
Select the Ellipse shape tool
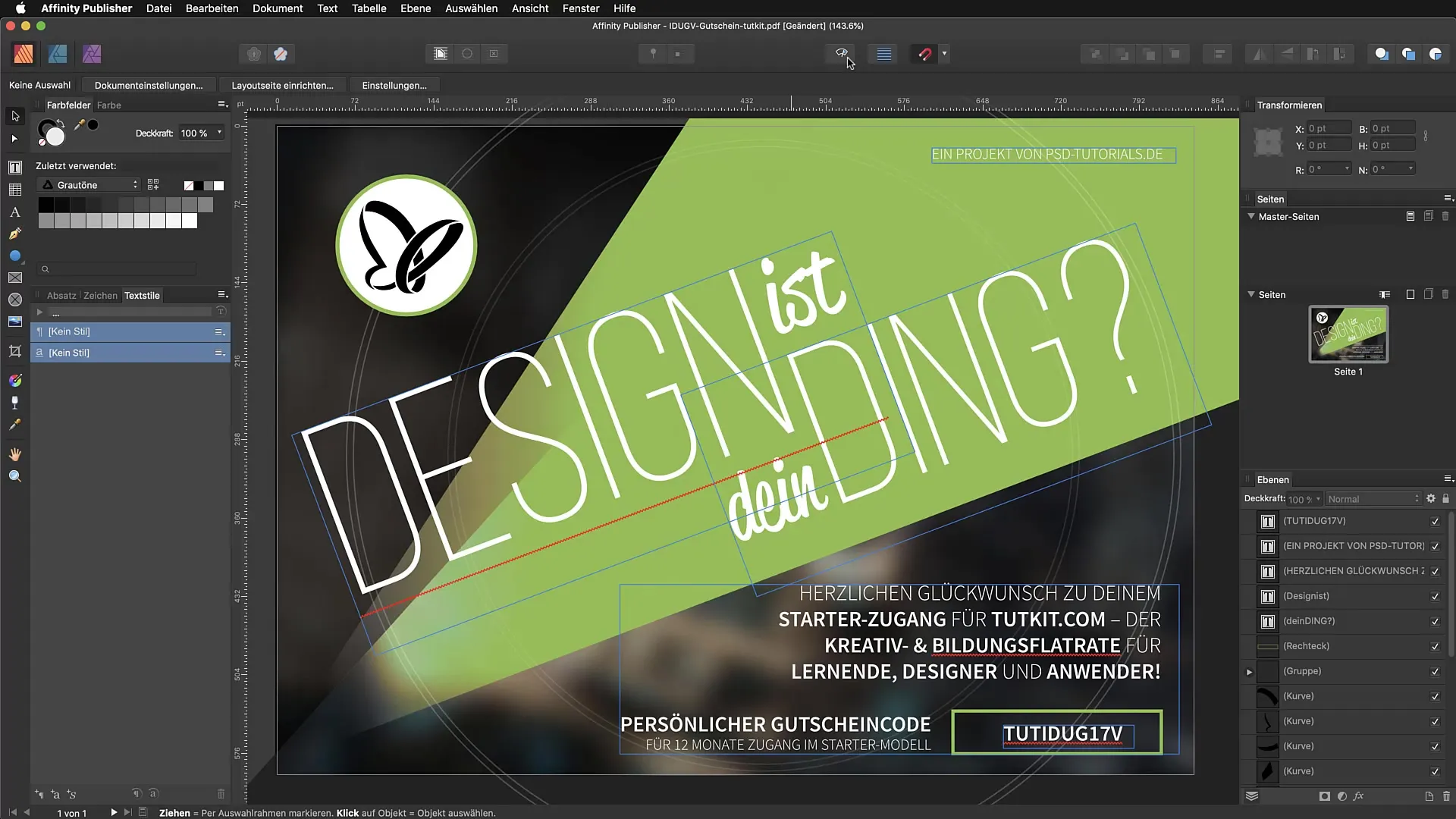[x=15, y=256]
